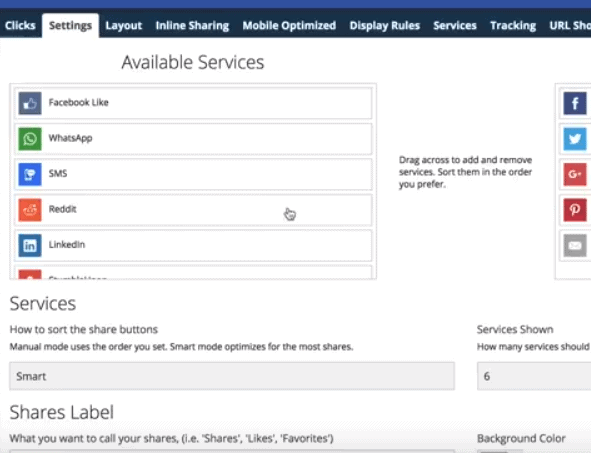Click the Available Services heading
The image size is (591, 453).
pos(193,62)
